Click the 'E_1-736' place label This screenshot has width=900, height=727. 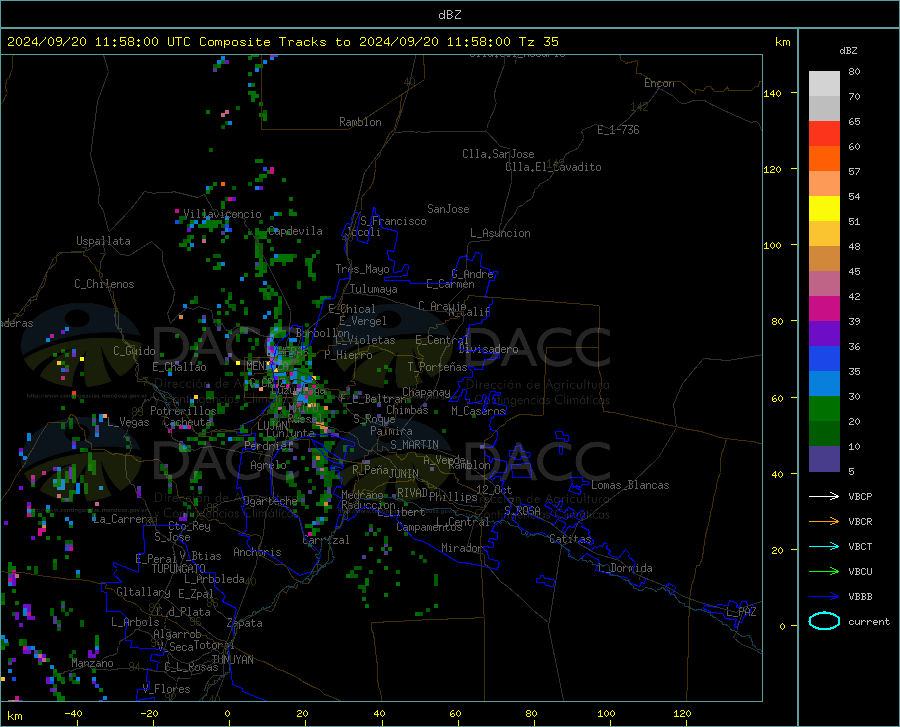coord(618,130)
